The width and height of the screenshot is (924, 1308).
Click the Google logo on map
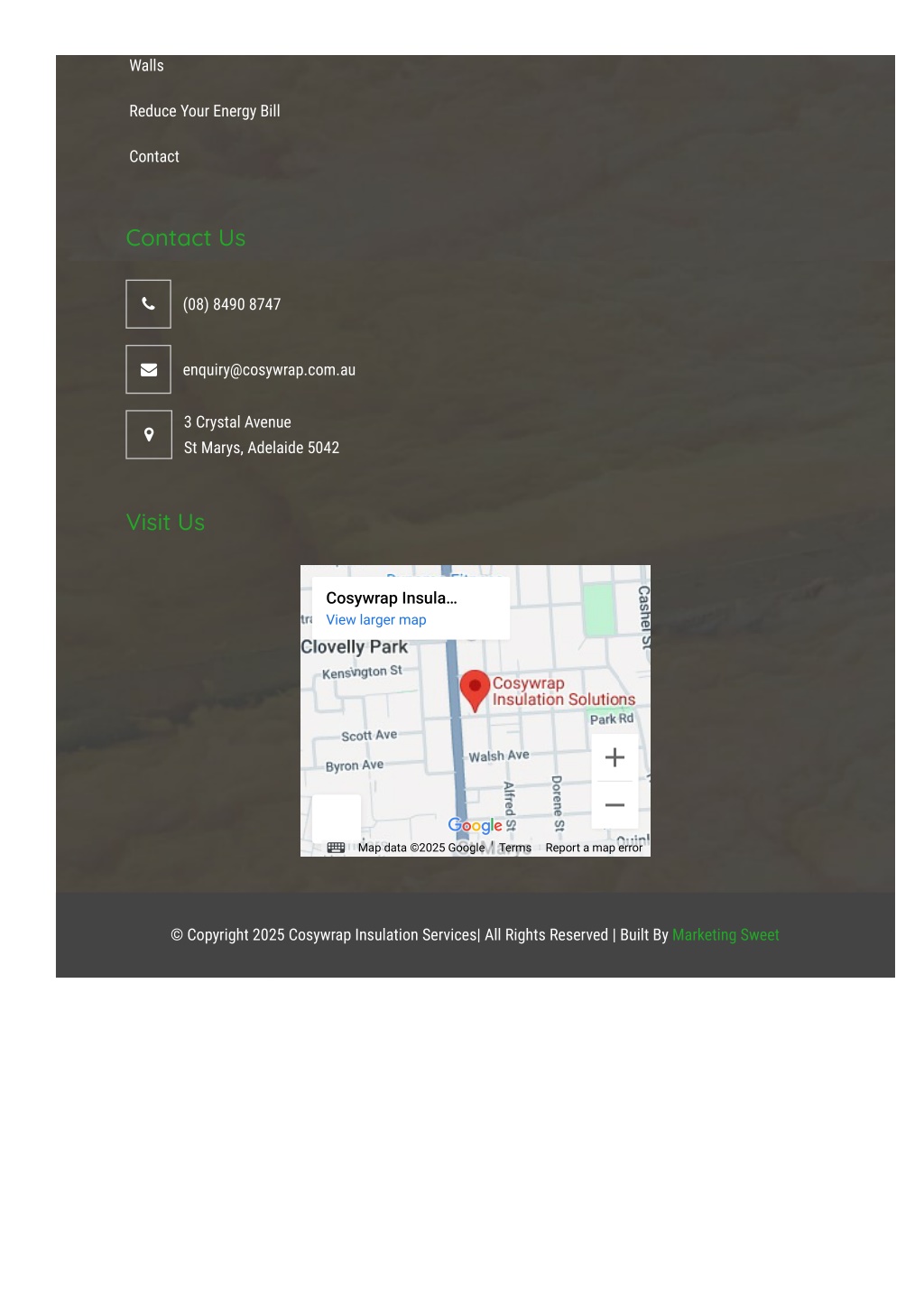[x=475, y=825]
